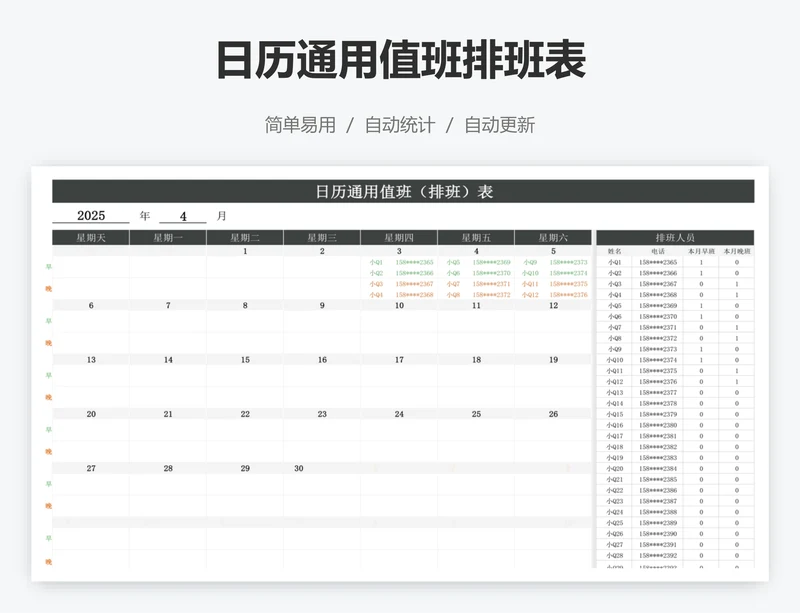Select the 排班人员 panel header
The height and width of the screenshot is (613, 800).
(x=675, y=237)
